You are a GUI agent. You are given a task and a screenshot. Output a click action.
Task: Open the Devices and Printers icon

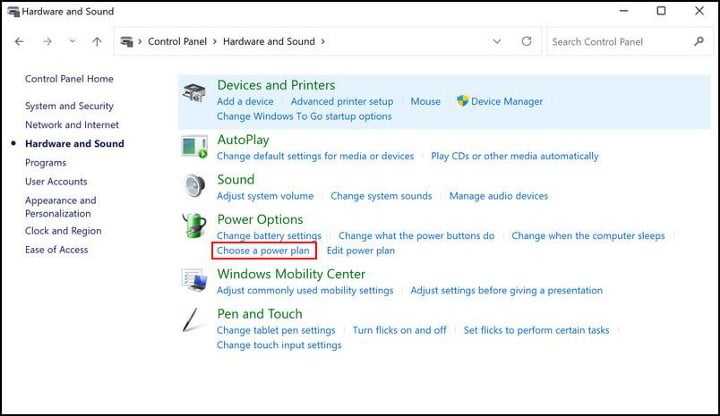click(194, 92)
